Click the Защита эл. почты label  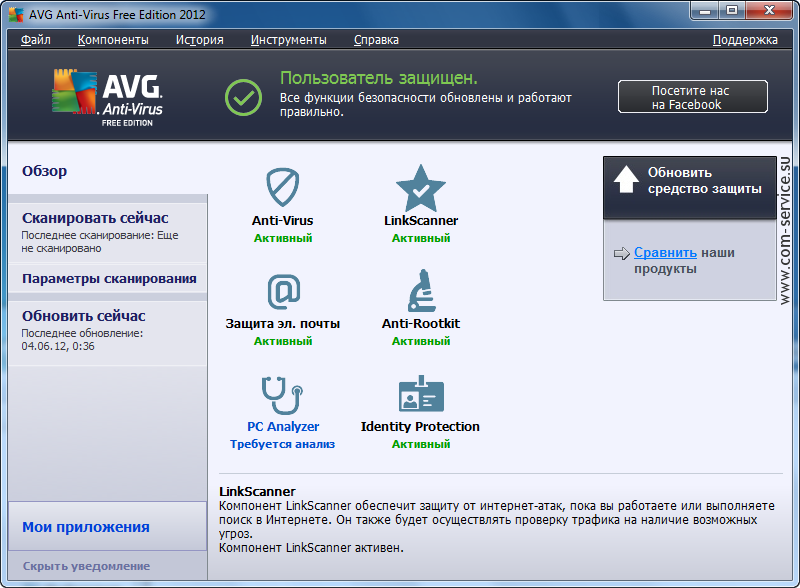click(283, 324)
